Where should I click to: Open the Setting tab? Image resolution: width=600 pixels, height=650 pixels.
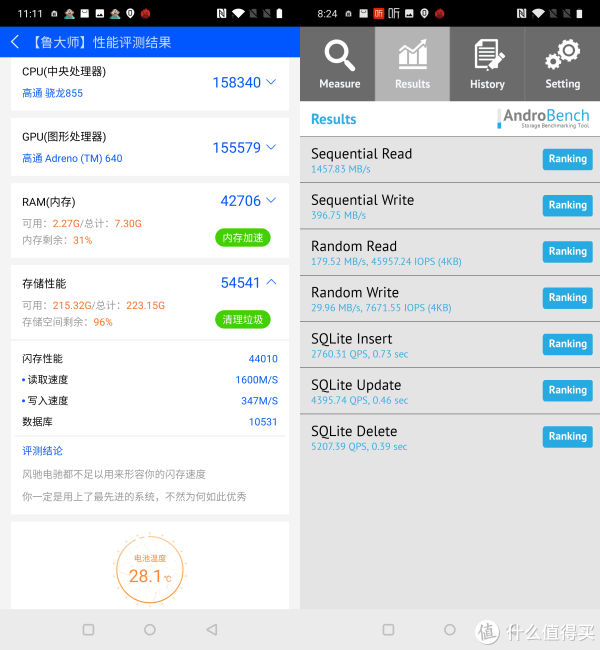click(x=562, y=64)
